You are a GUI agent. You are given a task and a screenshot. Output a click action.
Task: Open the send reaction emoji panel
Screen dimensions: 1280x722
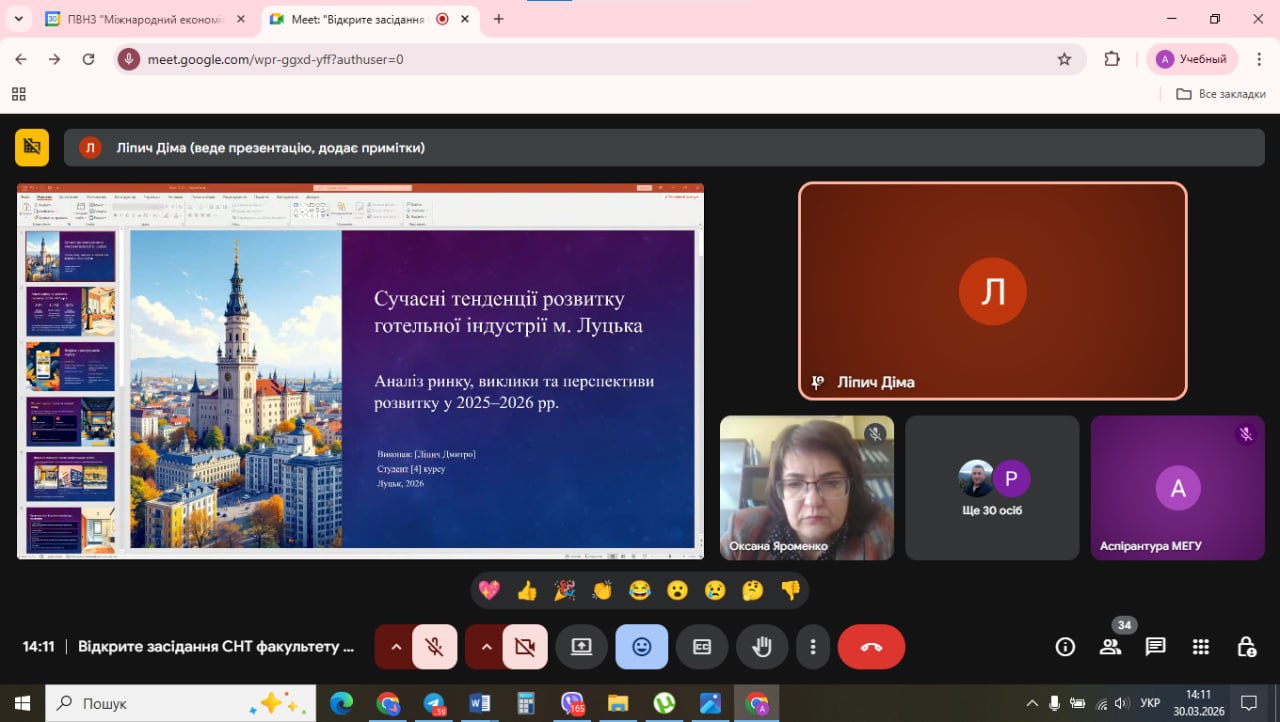(641, 647)
